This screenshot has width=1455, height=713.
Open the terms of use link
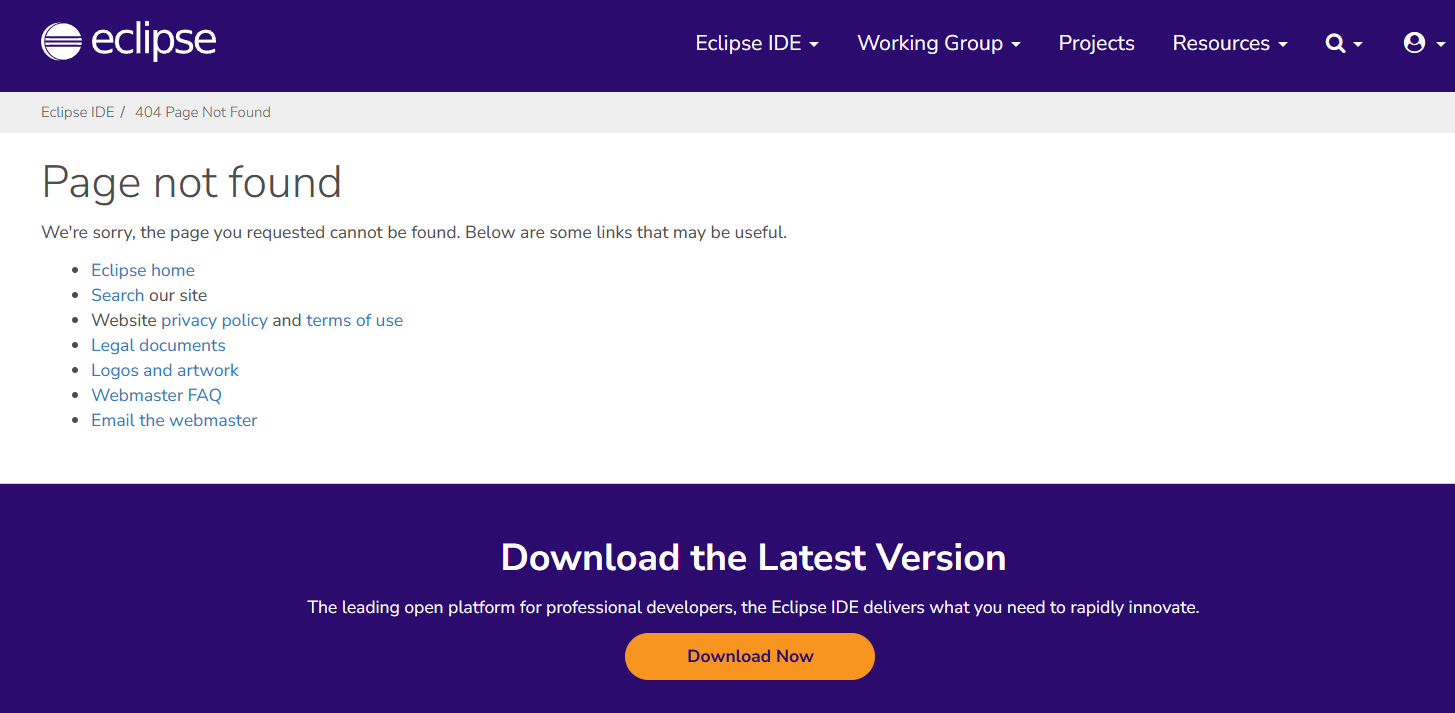pos(355,320)
